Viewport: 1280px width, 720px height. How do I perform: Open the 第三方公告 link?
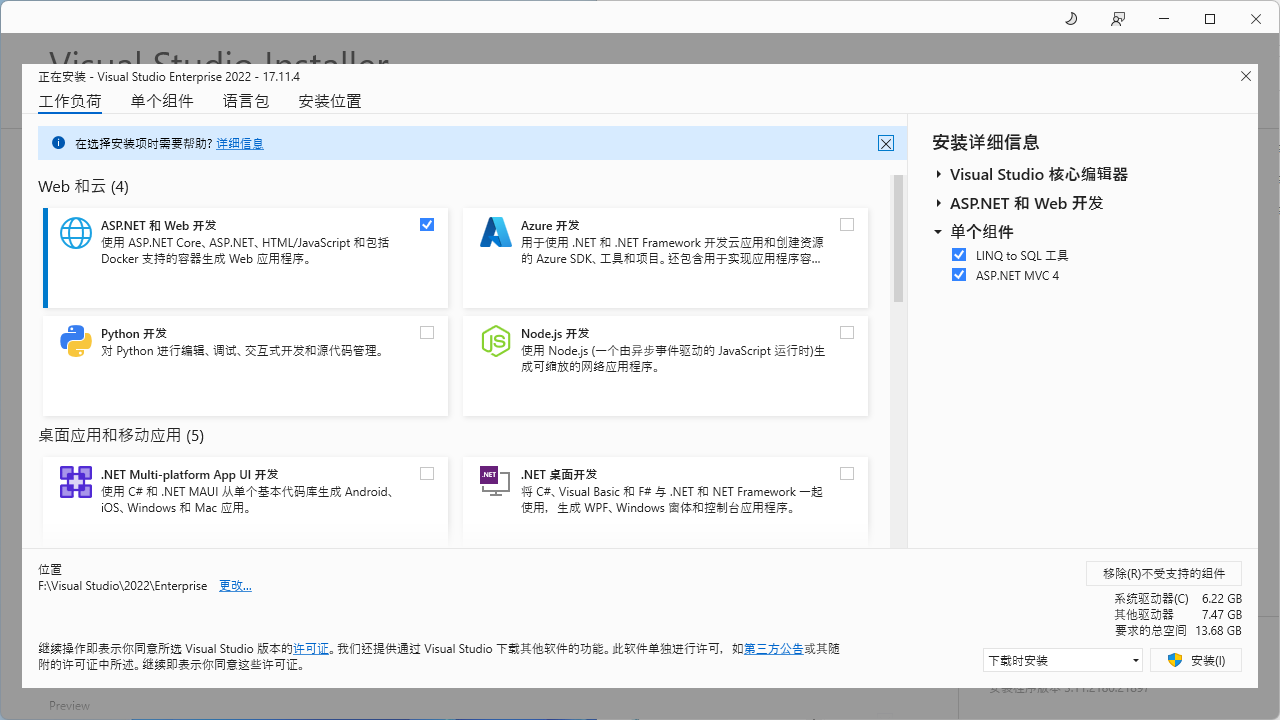[773, 649]
